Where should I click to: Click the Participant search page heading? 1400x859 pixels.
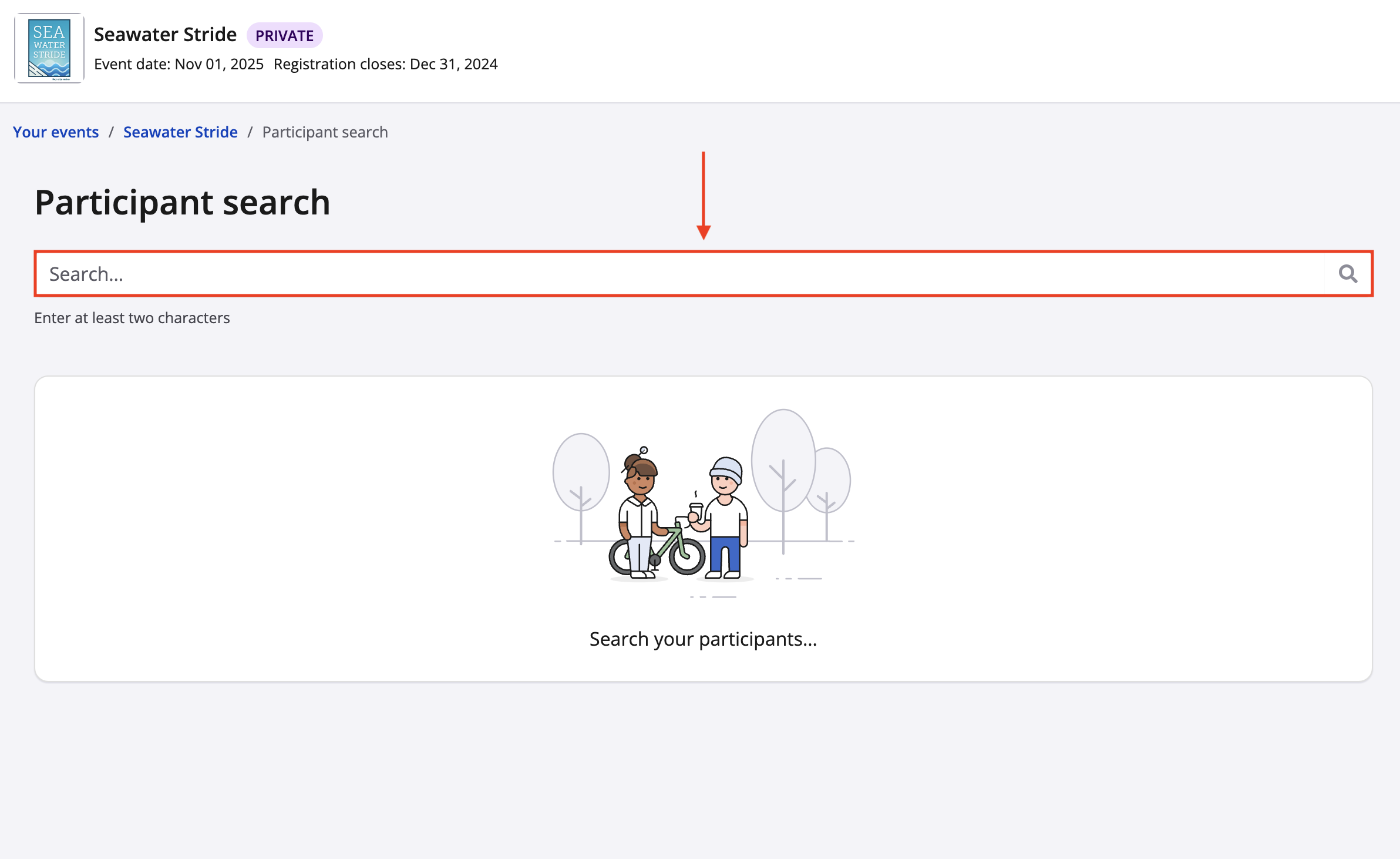tap(182, 202)
